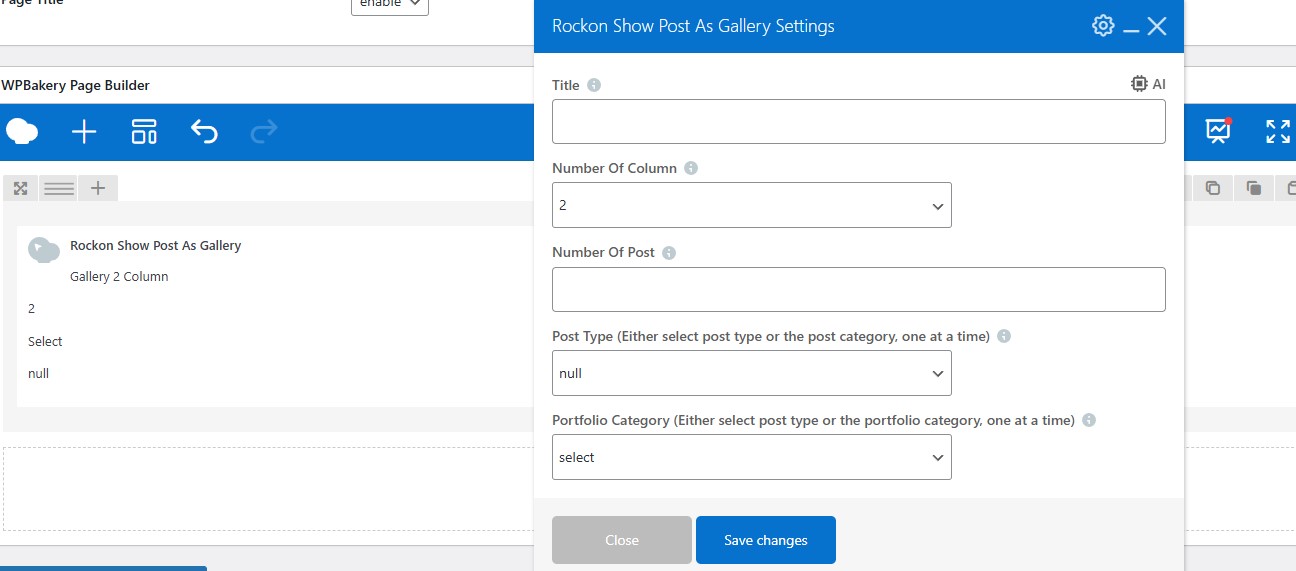Show info tooltip beside Portfolio Category label
The image size is (1296, 571).
tap(1089, 420)
